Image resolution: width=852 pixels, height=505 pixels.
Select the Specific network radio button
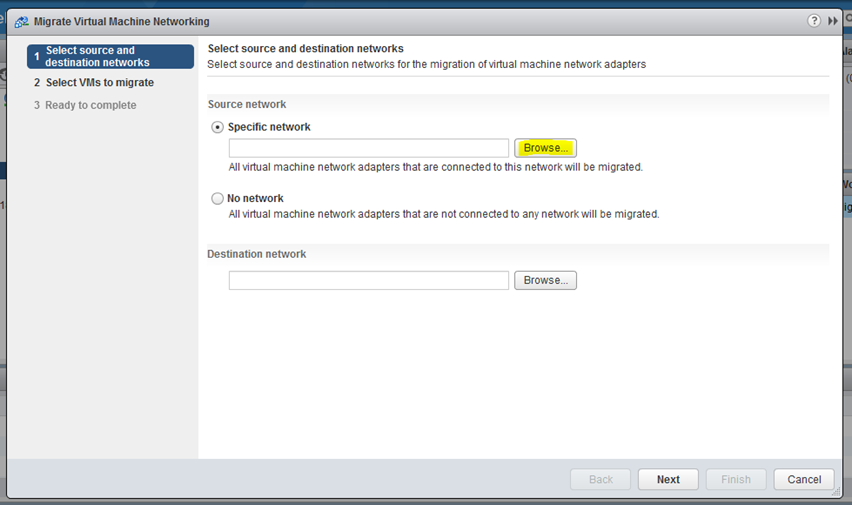(217, 127)
